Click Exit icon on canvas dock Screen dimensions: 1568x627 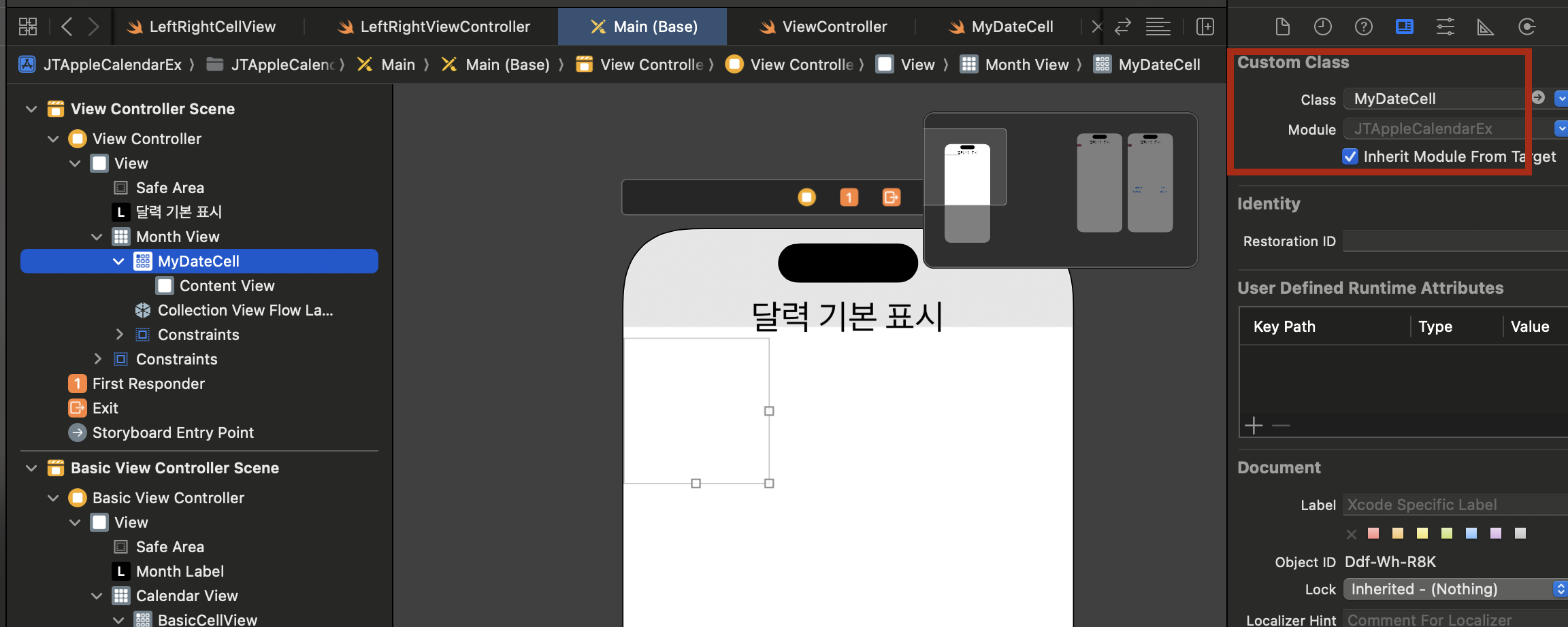[892, 197]
